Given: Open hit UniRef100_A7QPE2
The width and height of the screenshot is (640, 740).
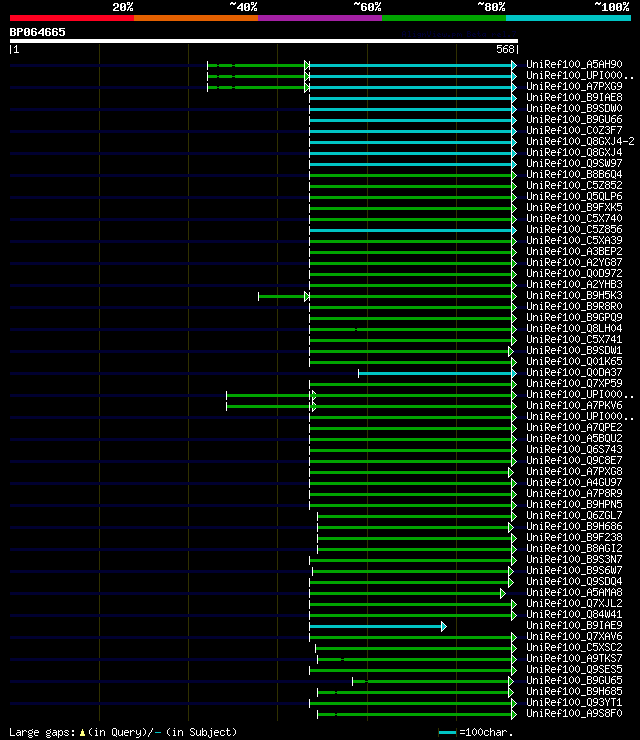Looking at the screenshot, I should tap(574, 428).
